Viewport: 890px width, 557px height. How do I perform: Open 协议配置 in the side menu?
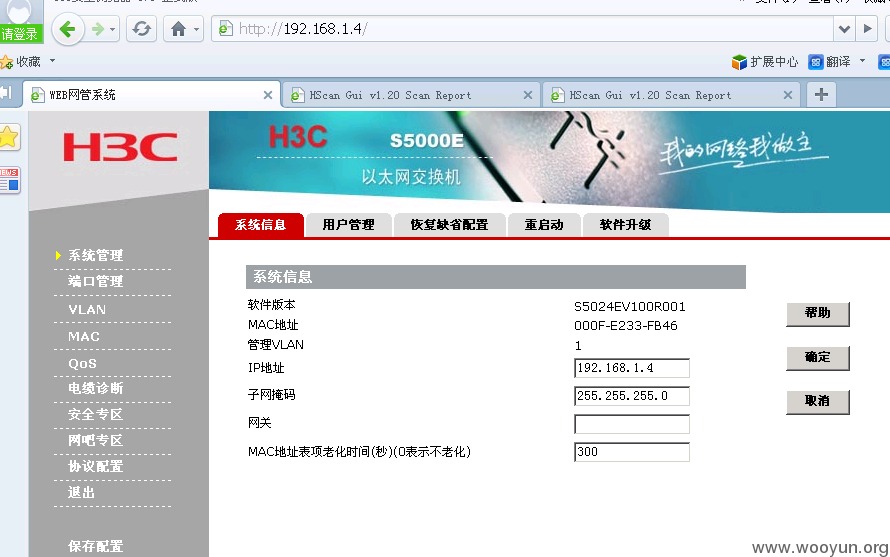click(95, 467)
